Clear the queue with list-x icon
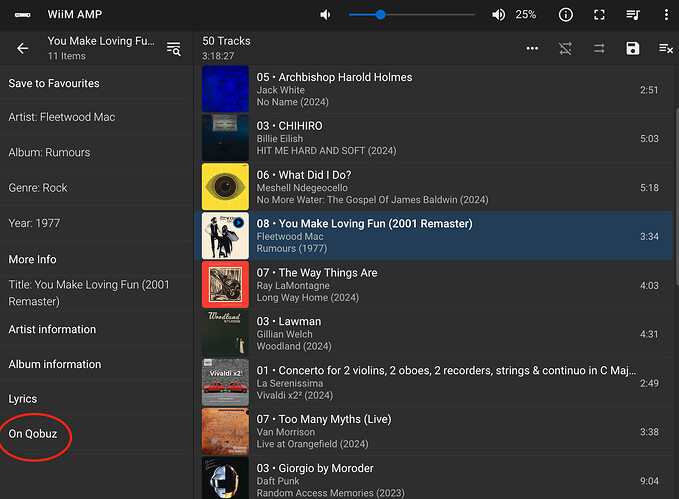This screenshot has width=679, height=499. pyautogui.click(x=666, y=48)
